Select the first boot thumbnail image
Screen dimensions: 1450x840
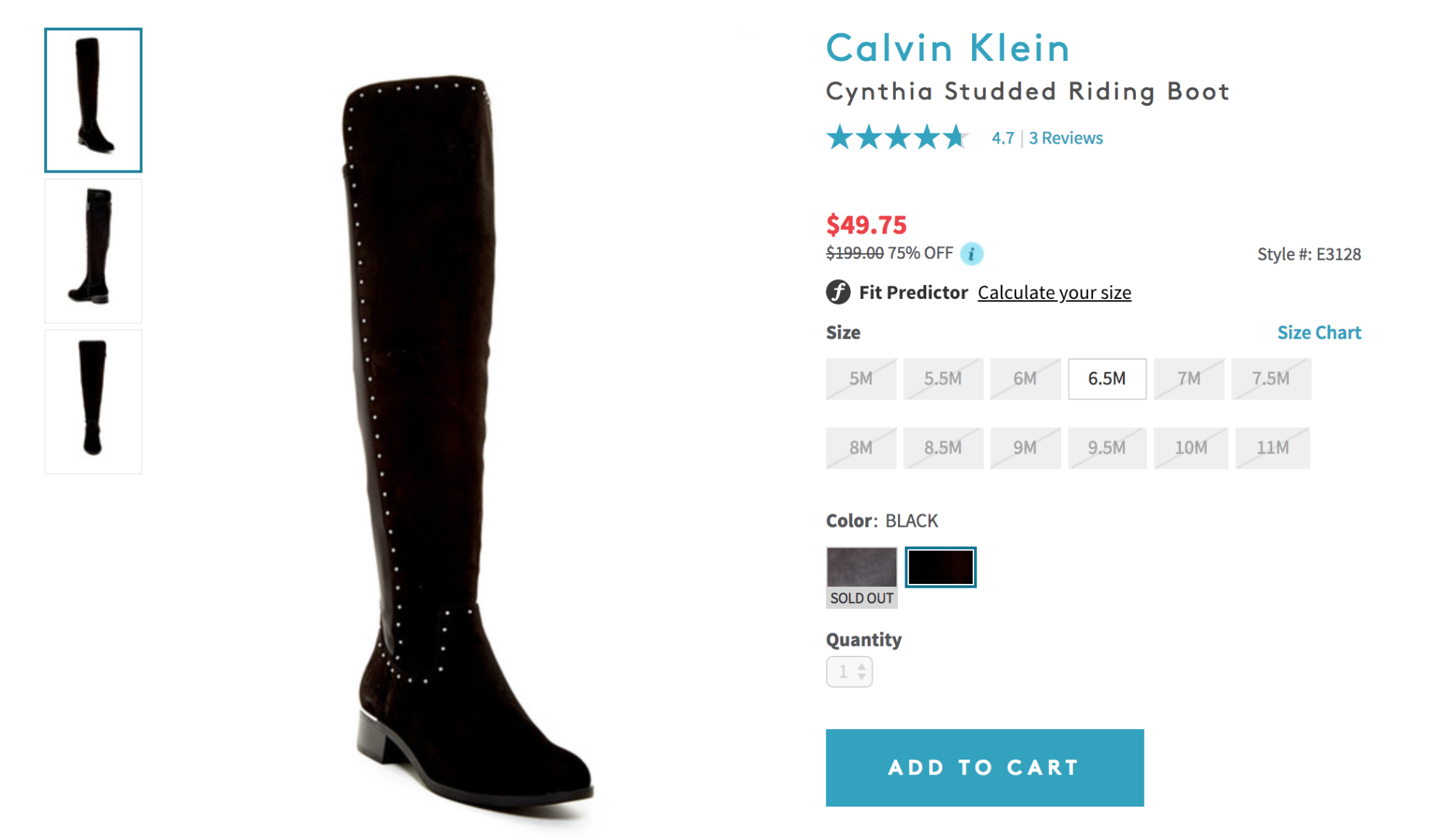tap(94, 100)
